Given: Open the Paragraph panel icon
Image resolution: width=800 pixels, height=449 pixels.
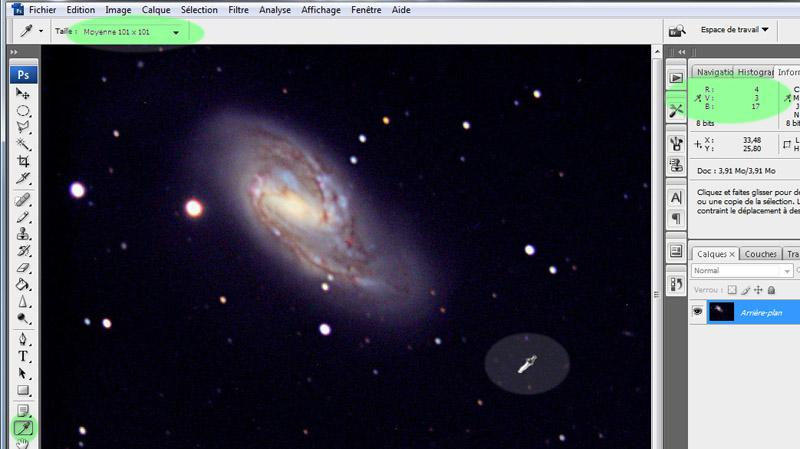Looking at the screenshot, I should pos(676,218).
